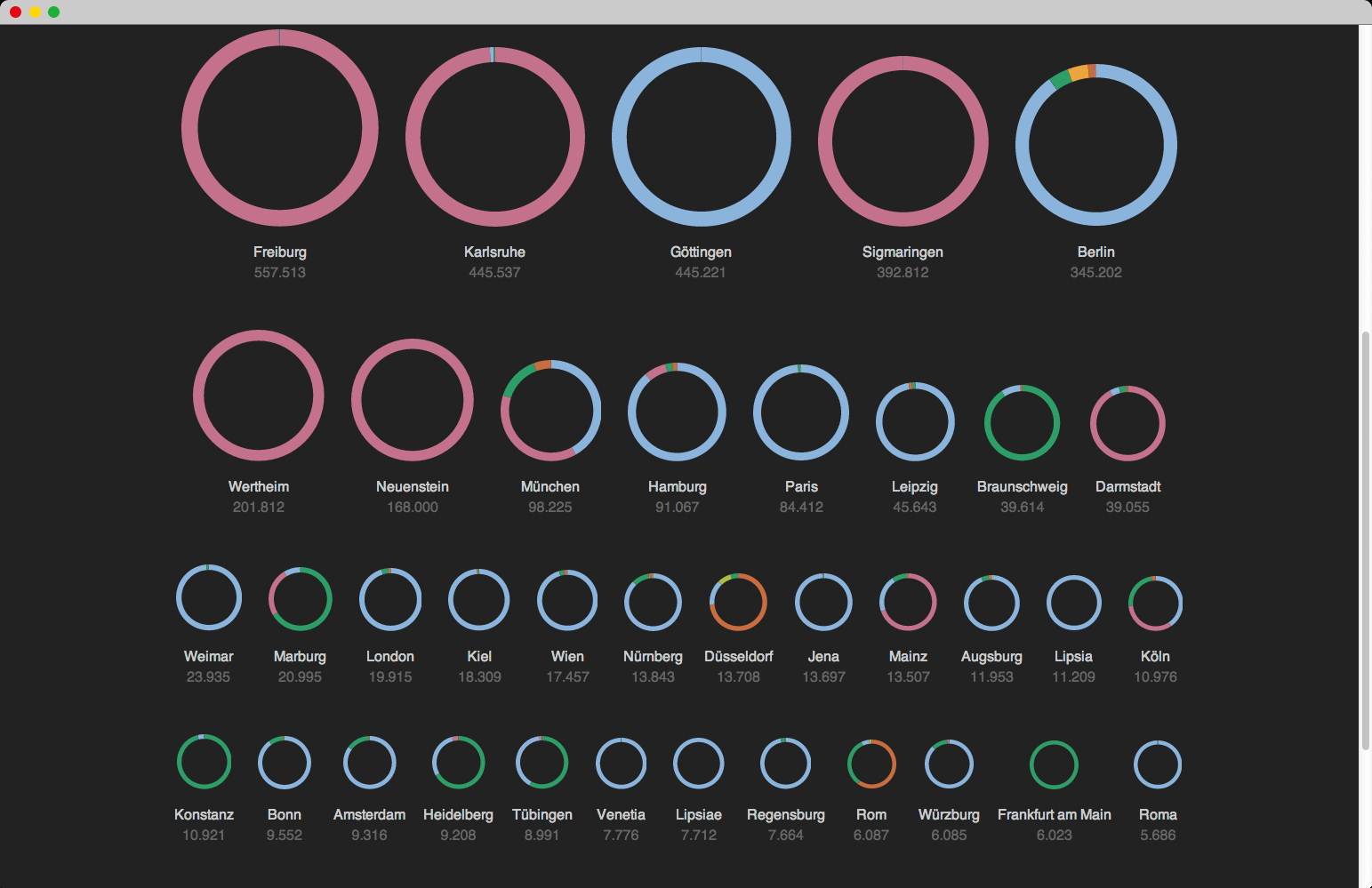Open the Wertheim ring chart

(259, 396)
